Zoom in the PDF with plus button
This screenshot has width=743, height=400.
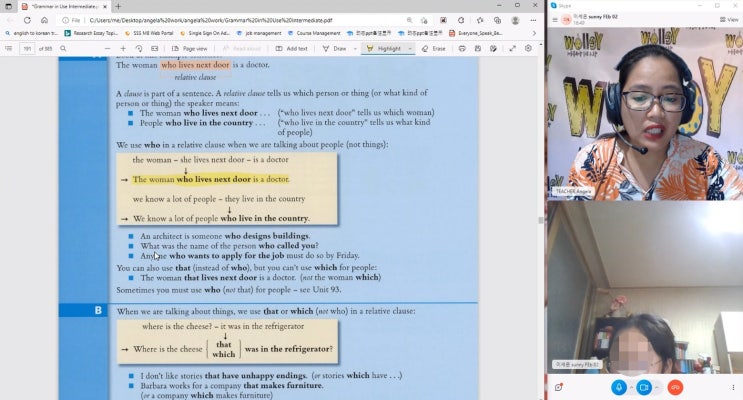[x=123, y=48]
